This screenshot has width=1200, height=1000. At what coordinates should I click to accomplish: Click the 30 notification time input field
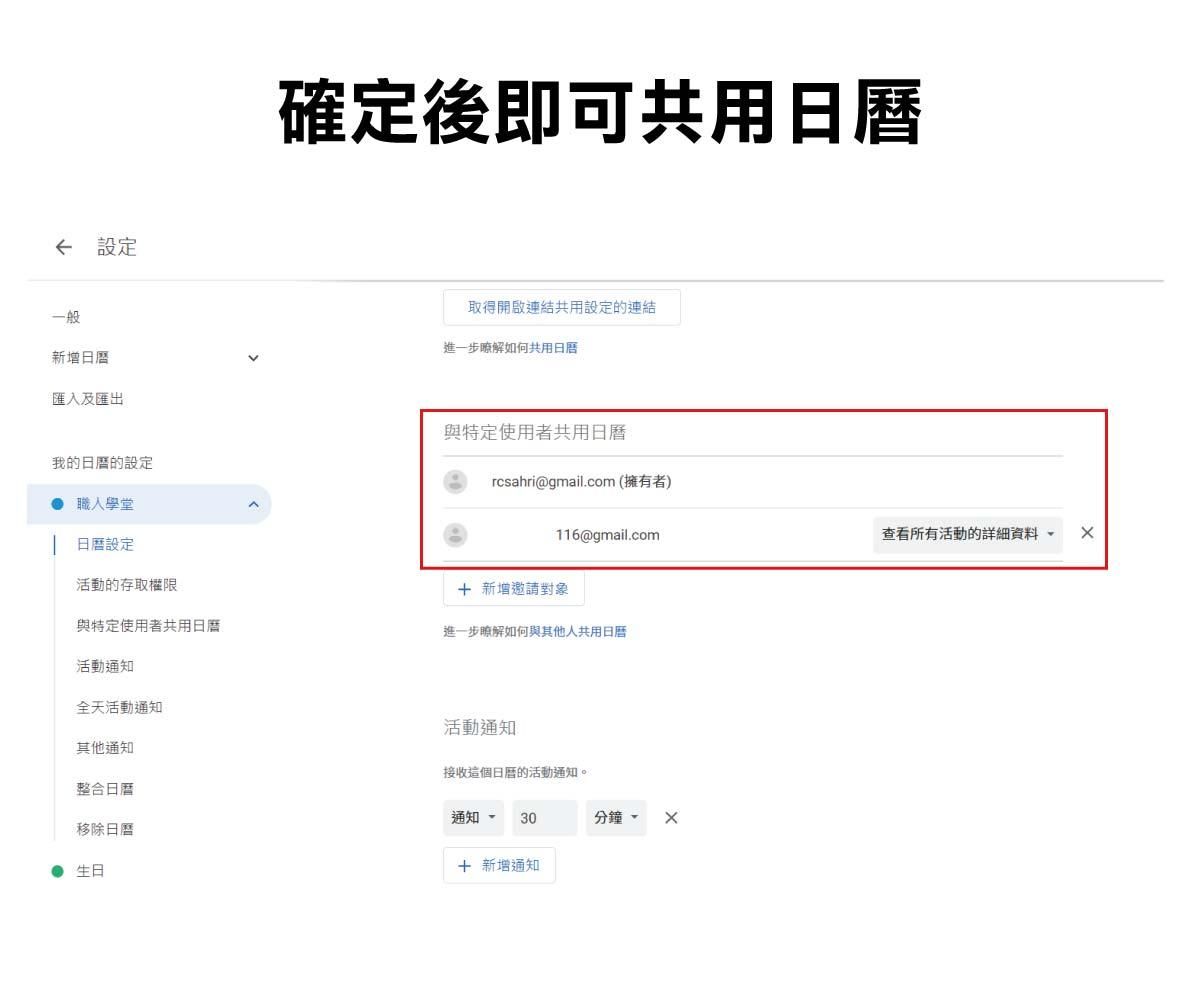click(543, 817)
